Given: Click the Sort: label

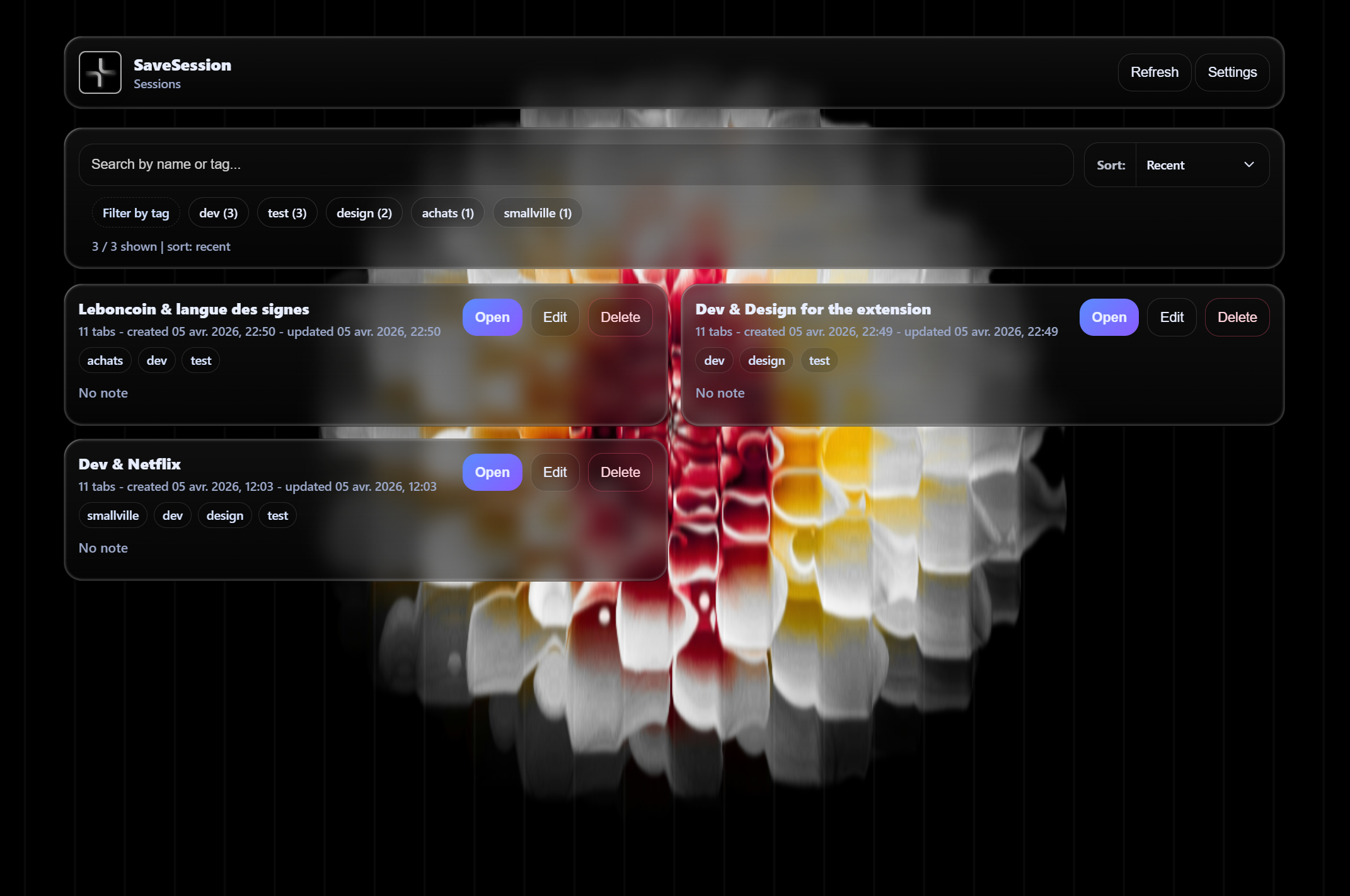Looking at the screenshot, I should tap(1111, 165).
